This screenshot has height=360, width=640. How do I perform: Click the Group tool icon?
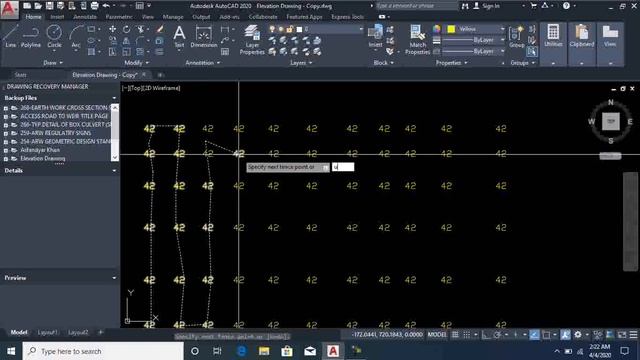tap(516, 37)
